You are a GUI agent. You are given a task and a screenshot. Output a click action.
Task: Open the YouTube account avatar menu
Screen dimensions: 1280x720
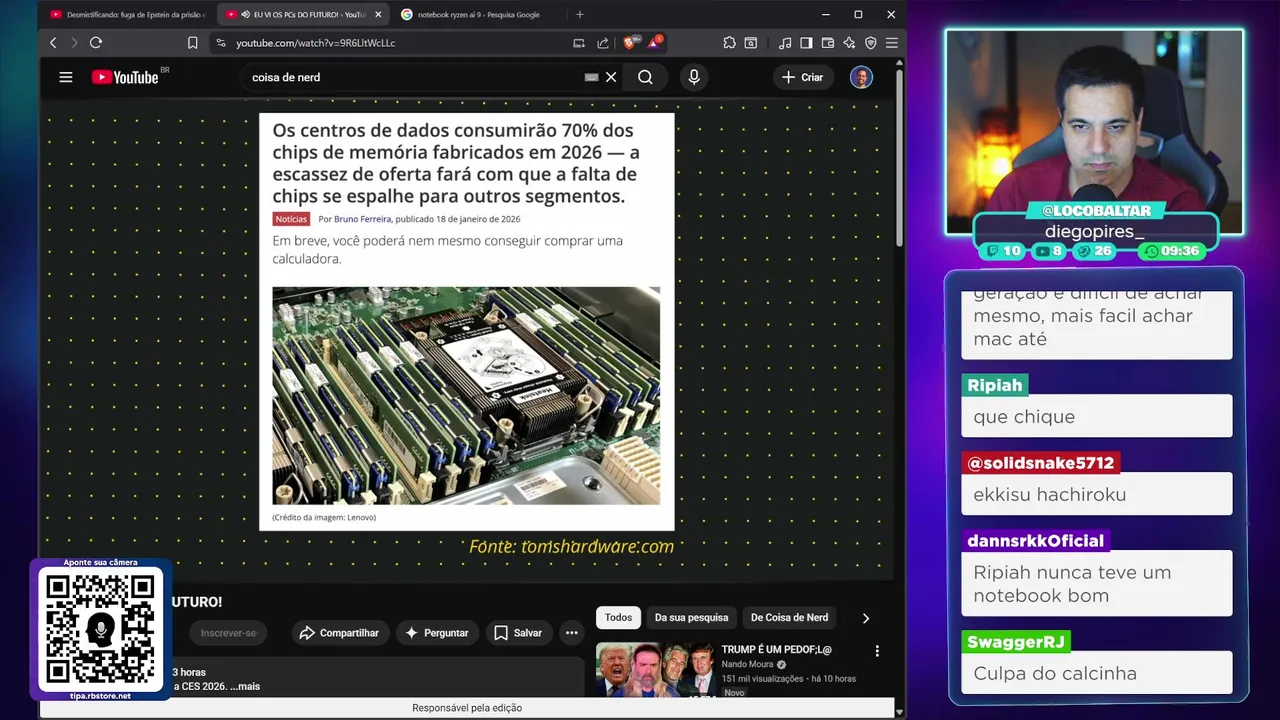pyautogui.click(x=861, y=77)
